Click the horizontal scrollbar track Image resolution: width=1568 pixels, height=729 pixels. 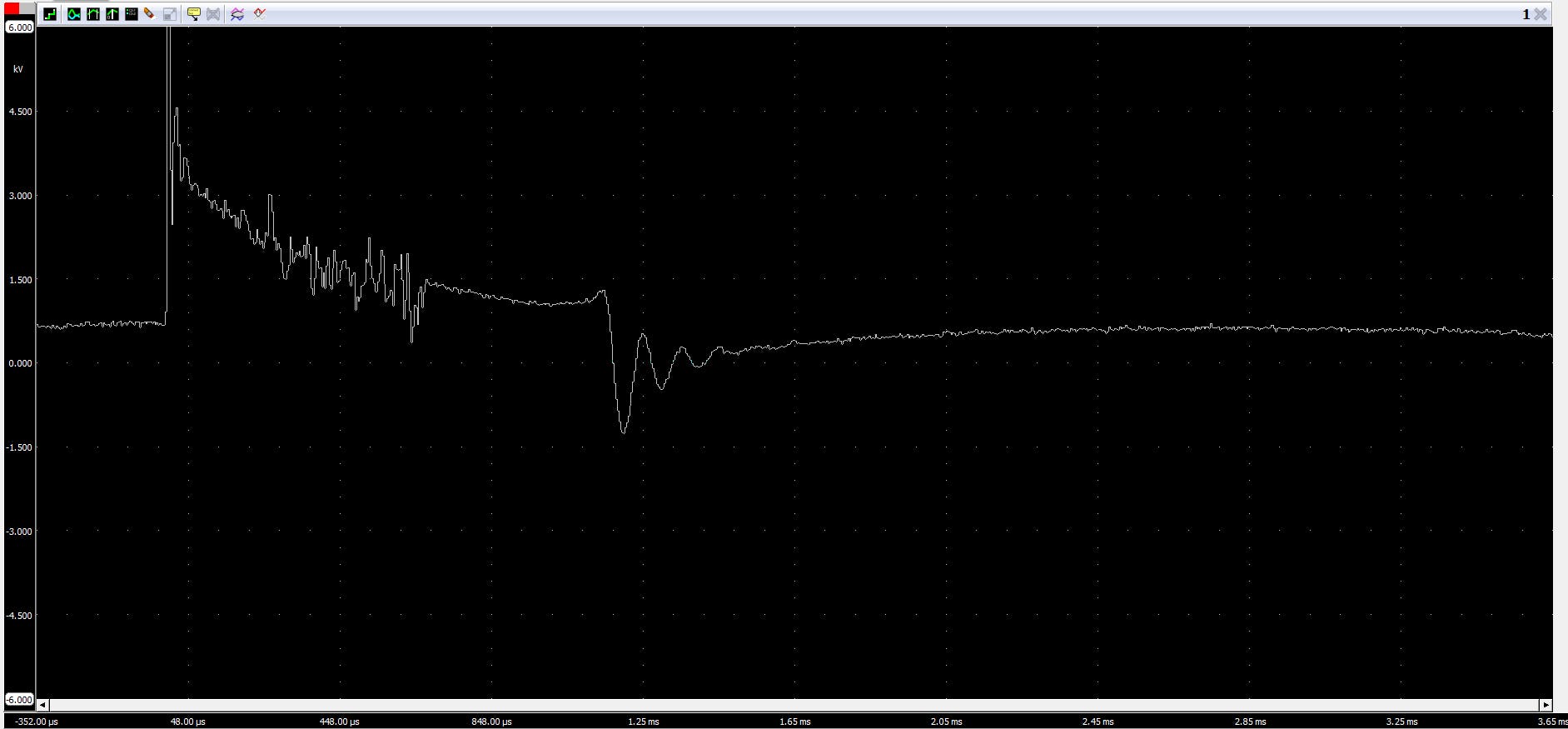pos(791,705)
